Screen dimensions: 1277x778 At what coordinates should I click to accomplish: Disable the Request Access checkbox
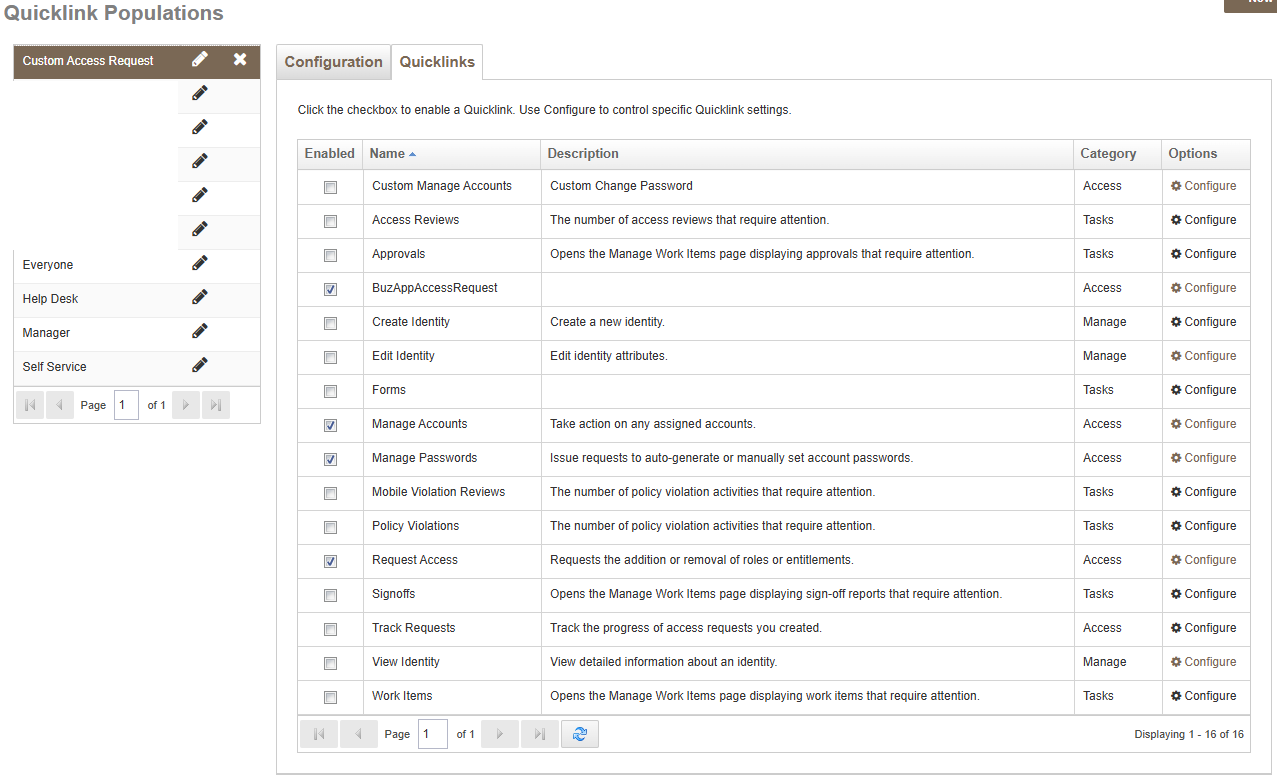coord(330,561)
